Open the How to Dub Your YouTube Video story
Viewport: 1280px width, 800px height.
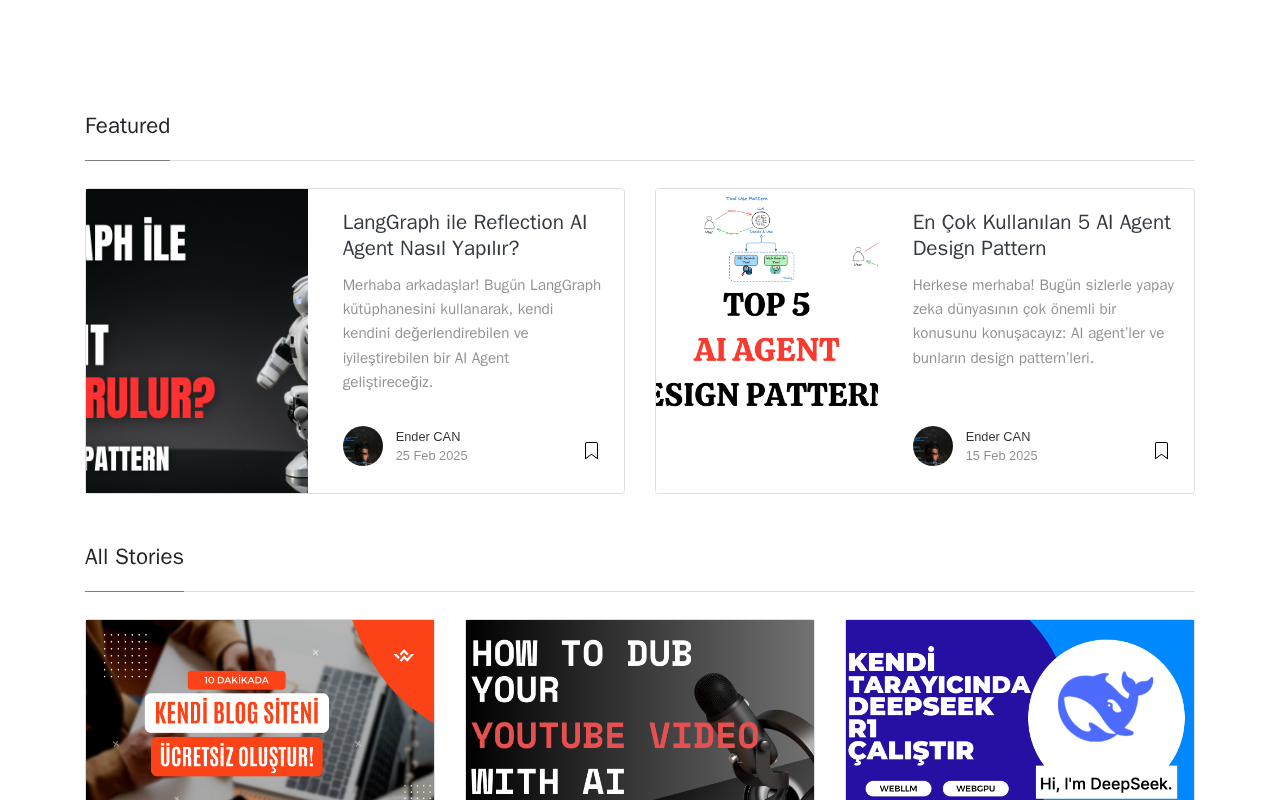point(640,710)
